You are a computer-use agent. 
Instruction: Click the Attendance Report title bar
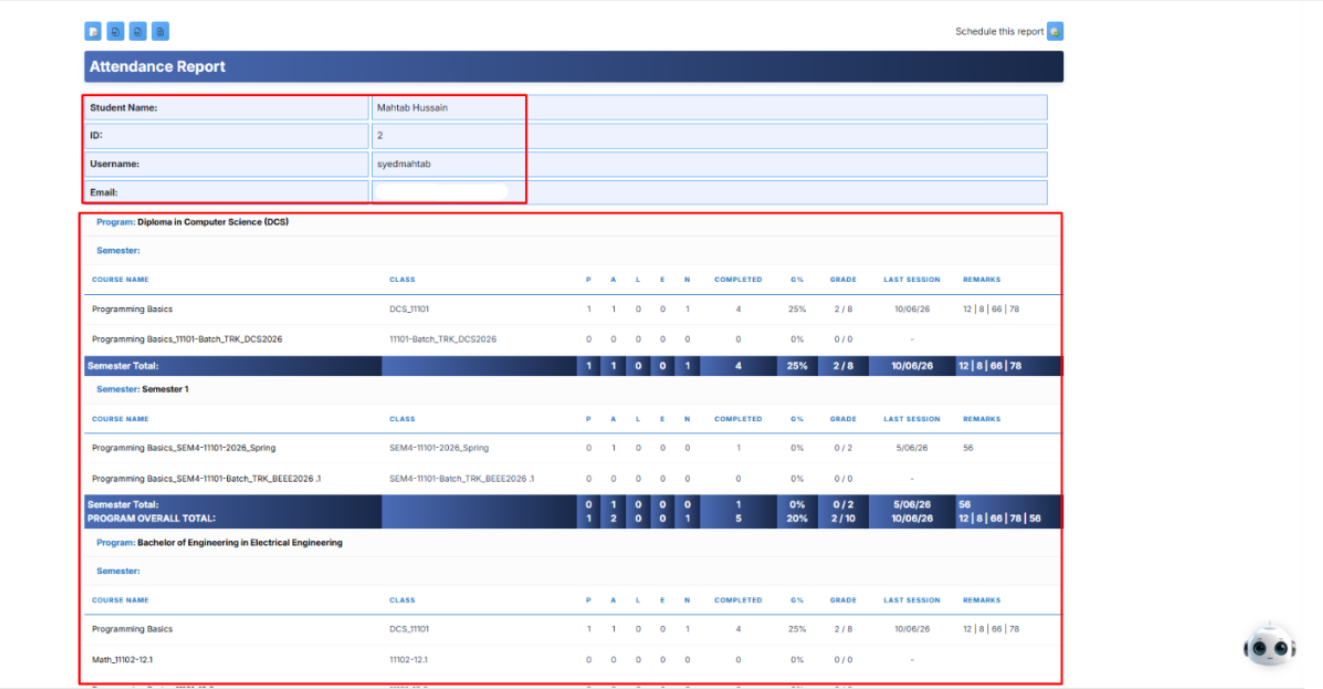[574, 67]
